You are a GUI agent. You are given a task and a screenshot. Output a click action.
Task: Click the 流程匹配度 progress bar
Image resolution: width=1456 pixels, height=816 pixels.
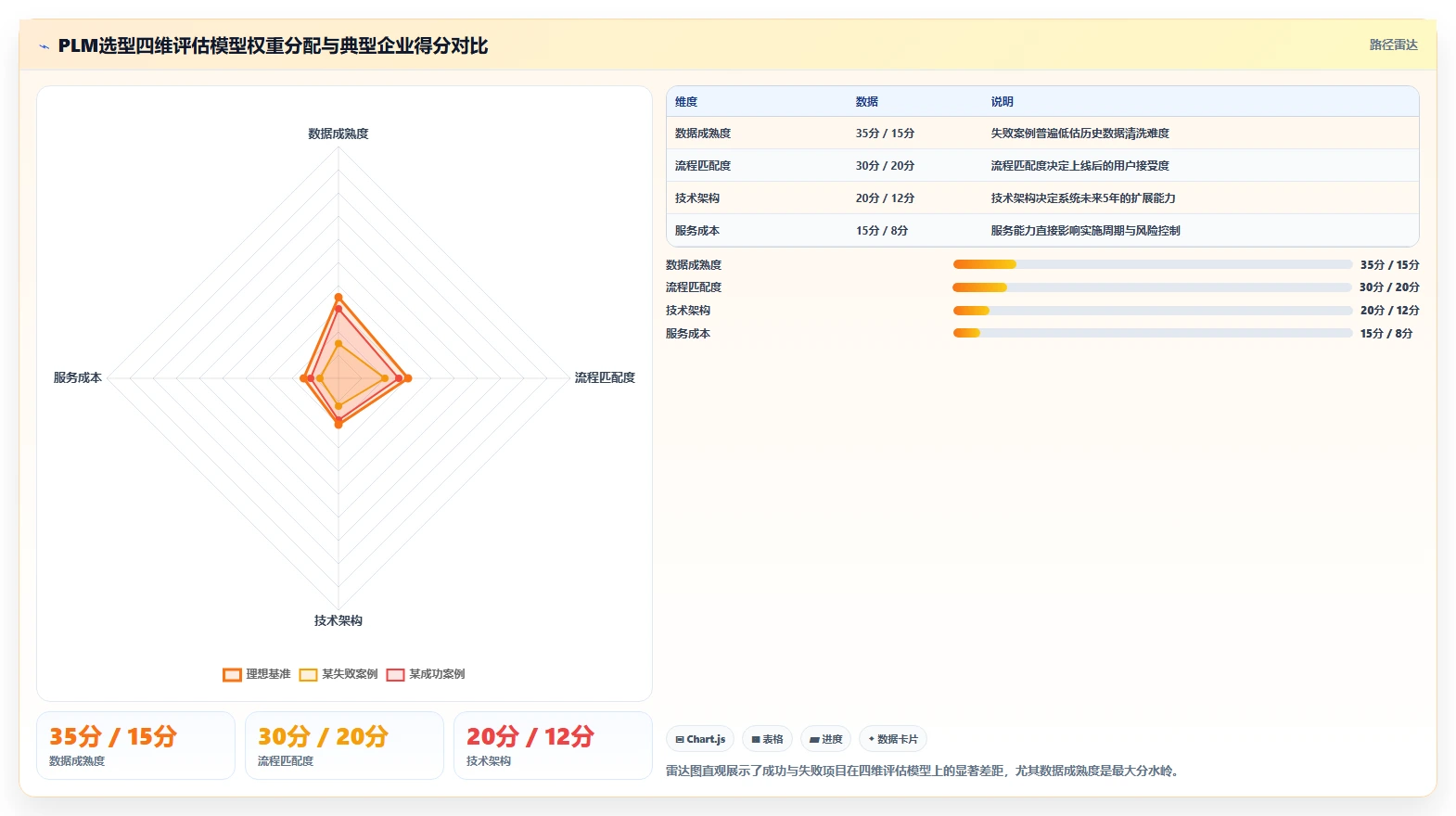tap(1153, 287)
